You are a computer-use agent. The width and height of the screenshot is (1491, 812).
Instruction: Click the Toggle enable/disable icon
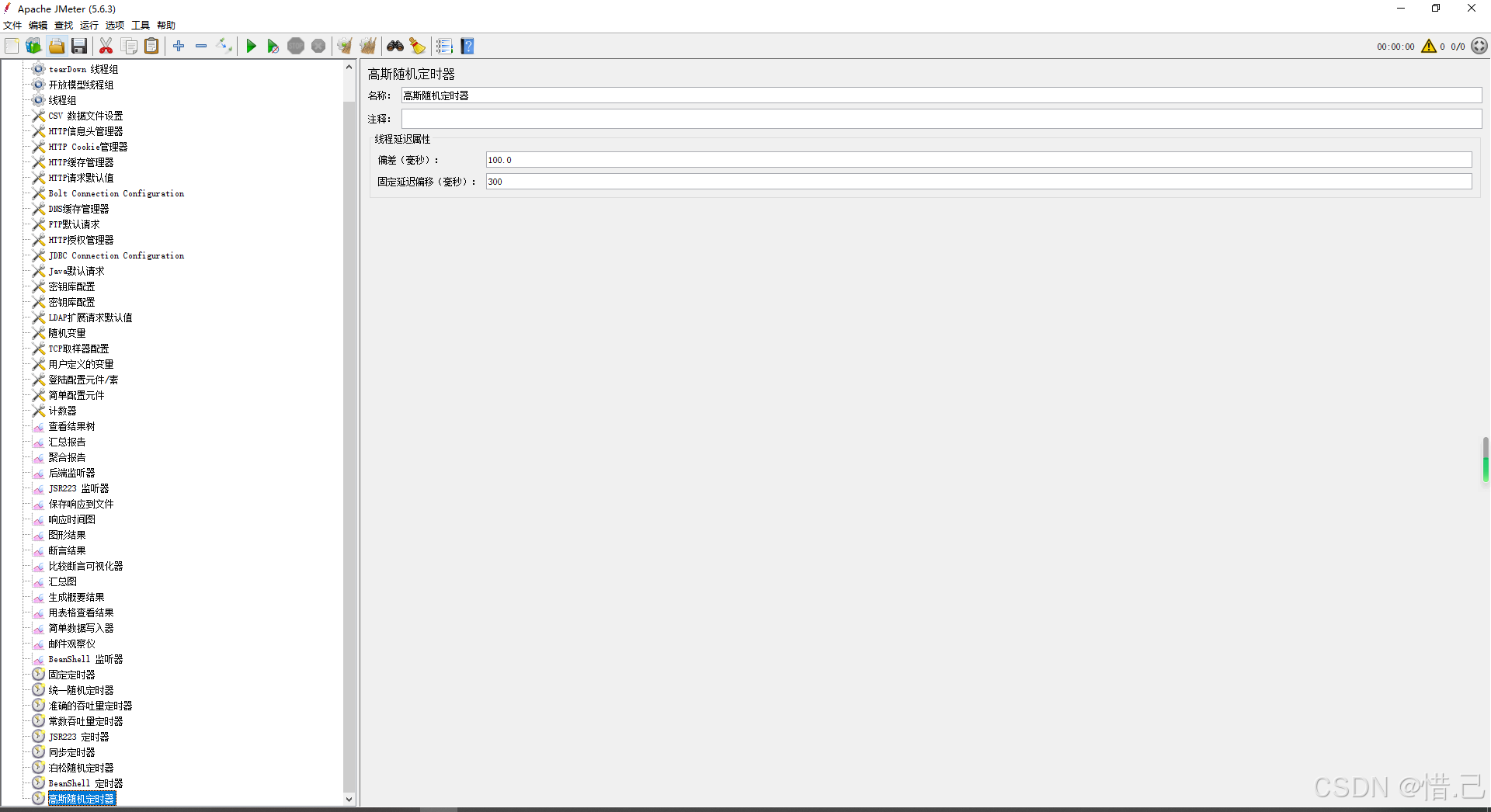pos(224,47)
